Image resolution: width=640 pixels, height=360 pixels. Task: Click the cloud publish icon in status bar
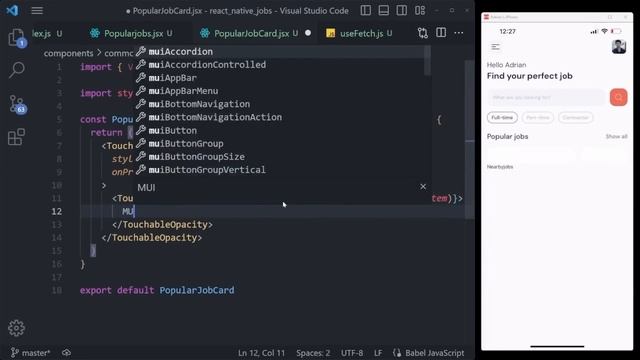click(66, 353)
